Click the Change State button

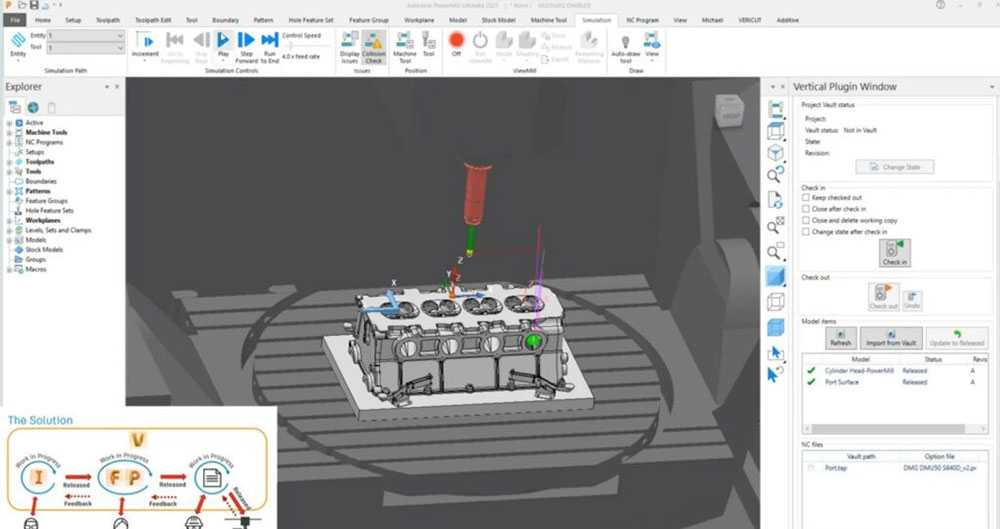tap(895, 167)
